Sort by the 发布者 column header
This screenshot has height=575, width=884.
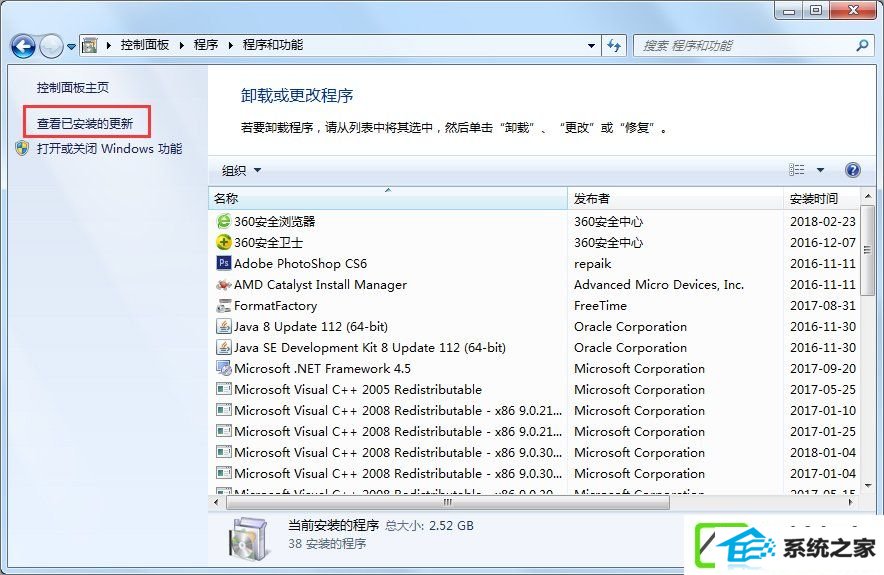pyautogui.click(x=675, y=198)
